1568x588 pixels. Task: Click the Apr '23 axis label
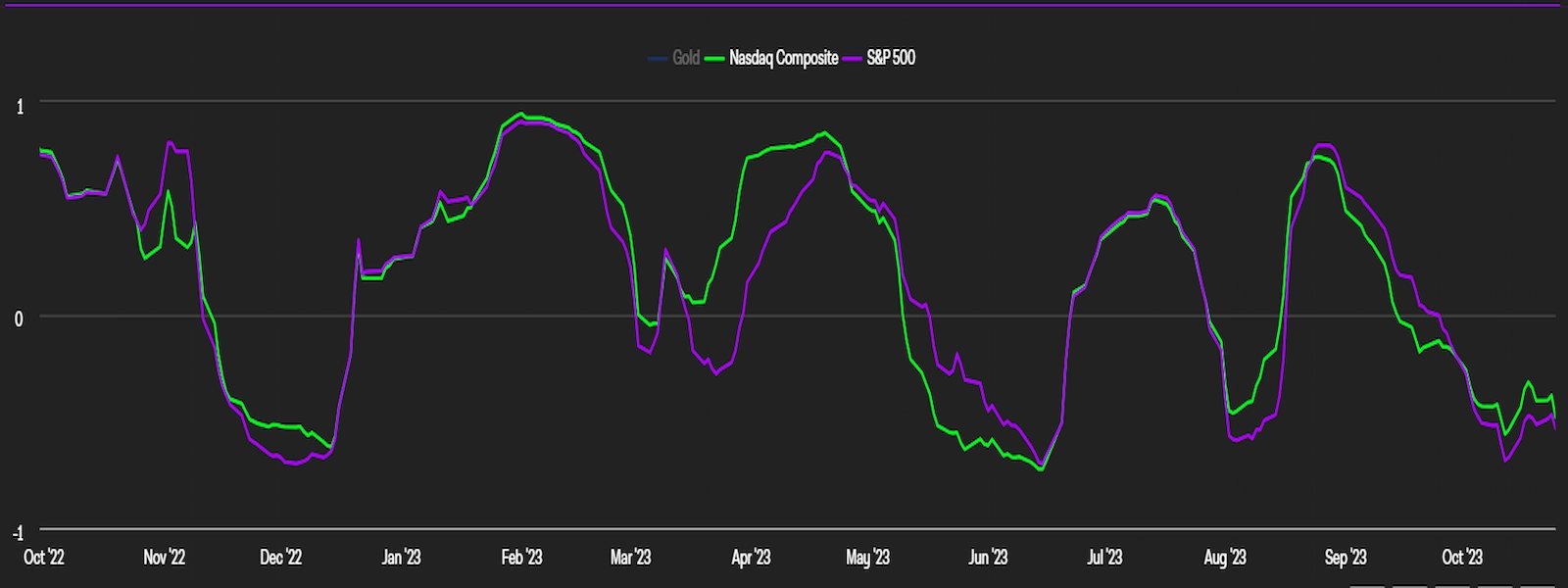pos(751,557)
